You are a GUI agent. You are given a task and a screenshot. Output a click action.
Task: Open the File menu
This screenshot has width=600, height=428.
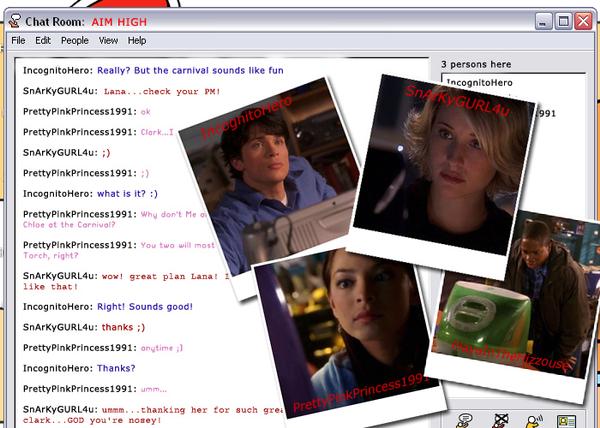(x=18, y=41)
